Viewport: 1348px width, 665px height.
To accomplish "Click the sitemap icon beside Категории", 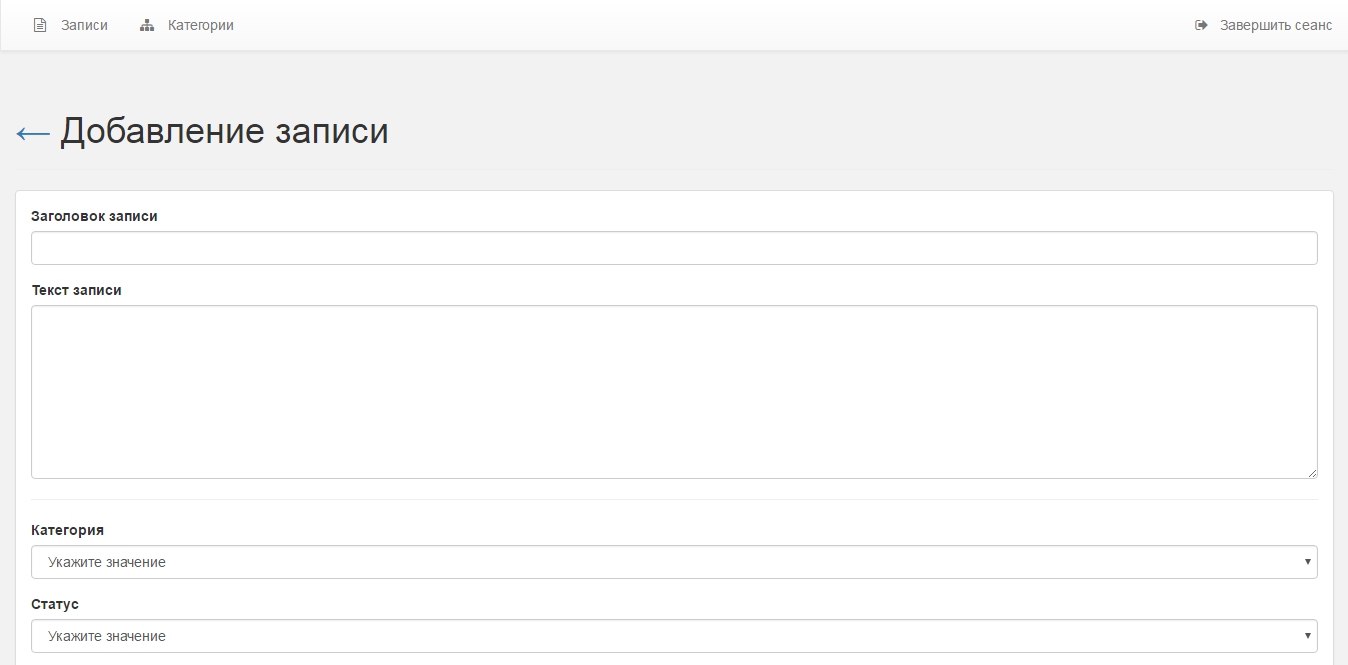I will [147, 25].
